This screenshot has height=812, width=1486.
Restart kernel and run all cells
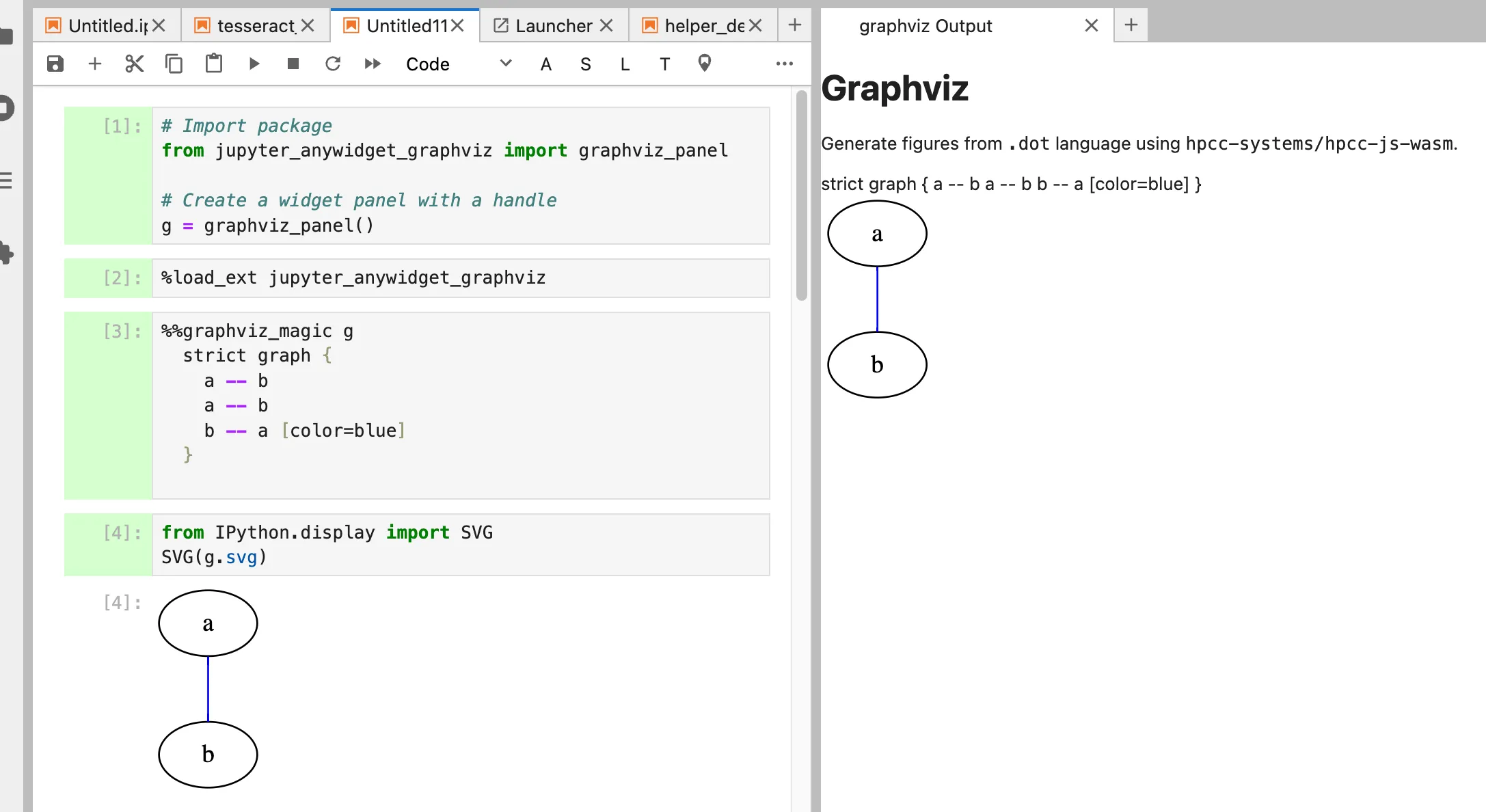(x=373, y=64)
